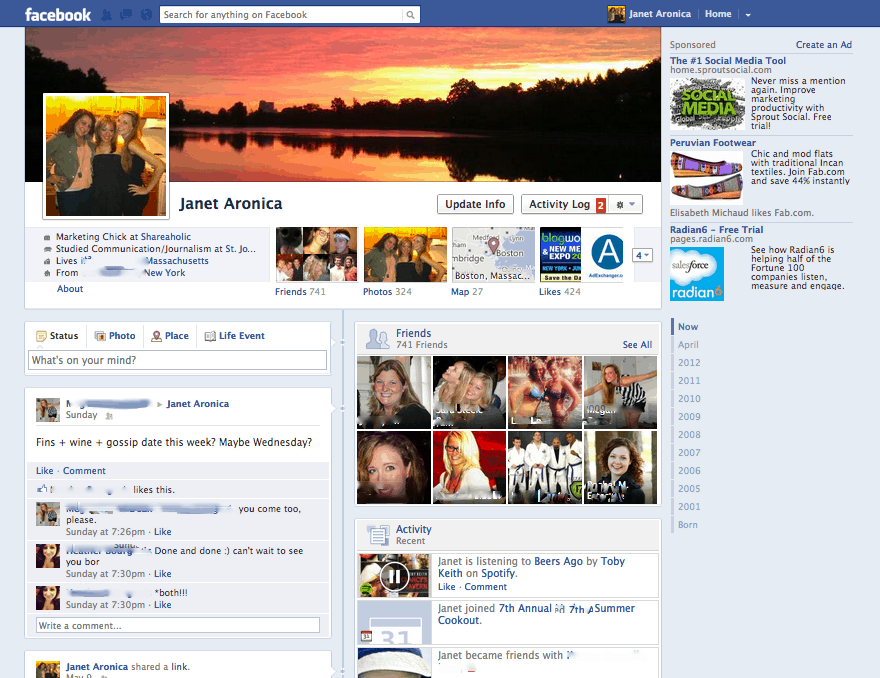
Task: Click the Update Info button
Action: pos(475,204)
